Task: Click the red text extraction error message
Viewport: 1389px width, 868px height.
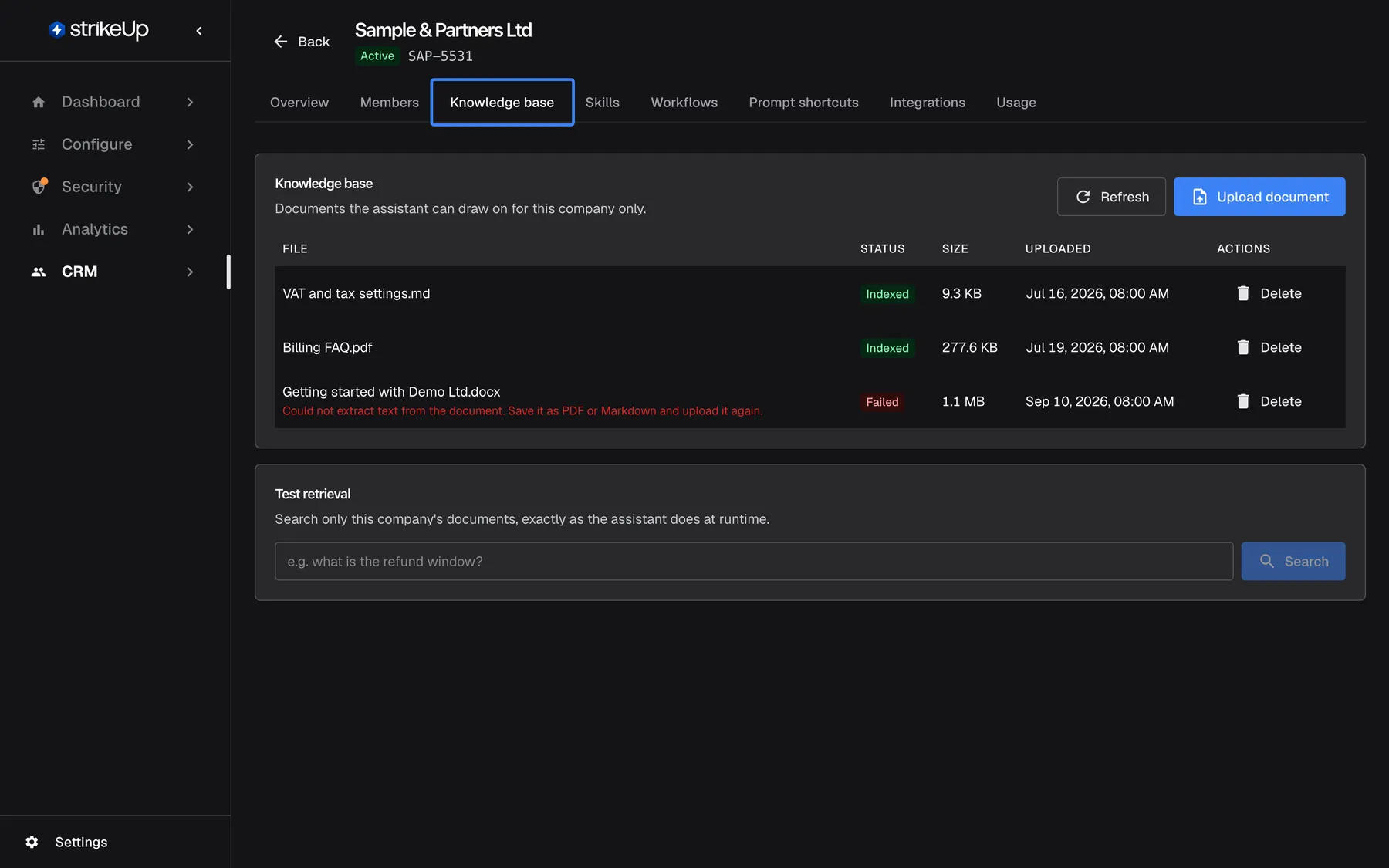Action: click(x=522, y=411)
